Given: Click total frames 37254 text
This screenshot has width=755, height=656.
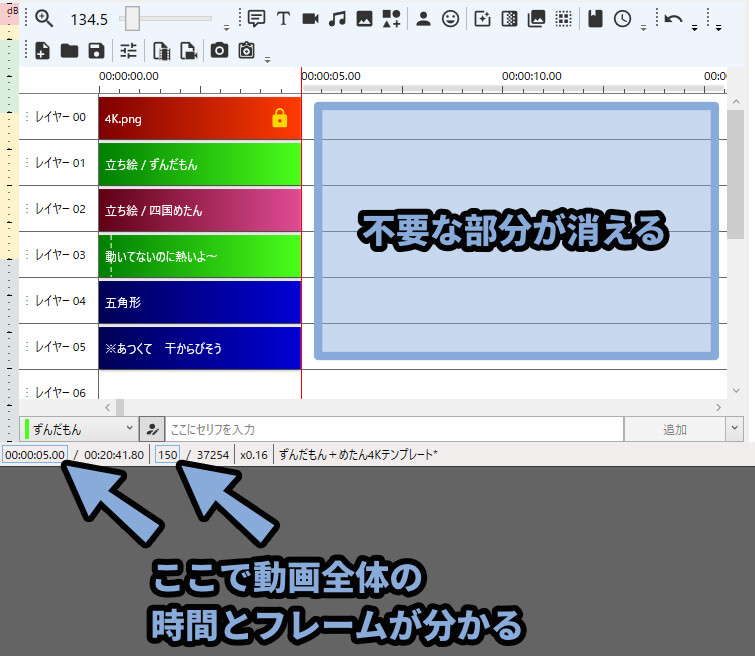Looking at the screenshot, I should click(x=213, y=455).
